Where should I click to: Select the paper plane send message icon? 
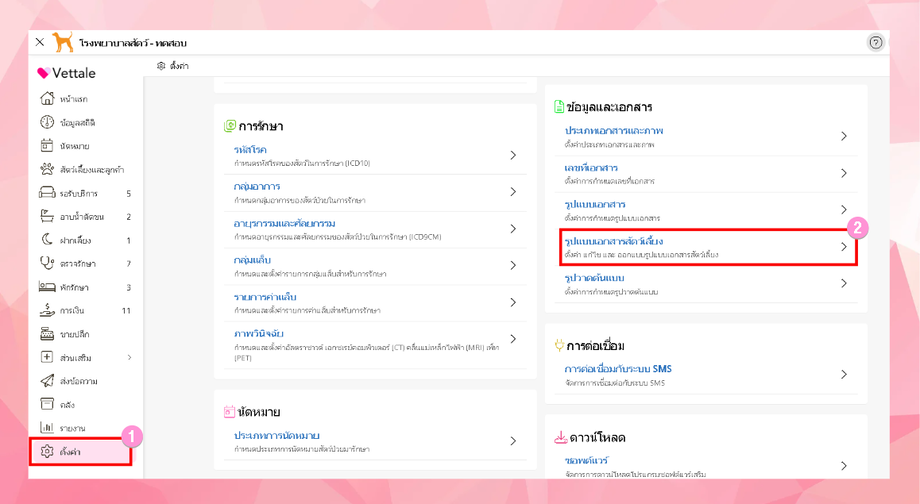pyautogui.click(x=47, y=381)
